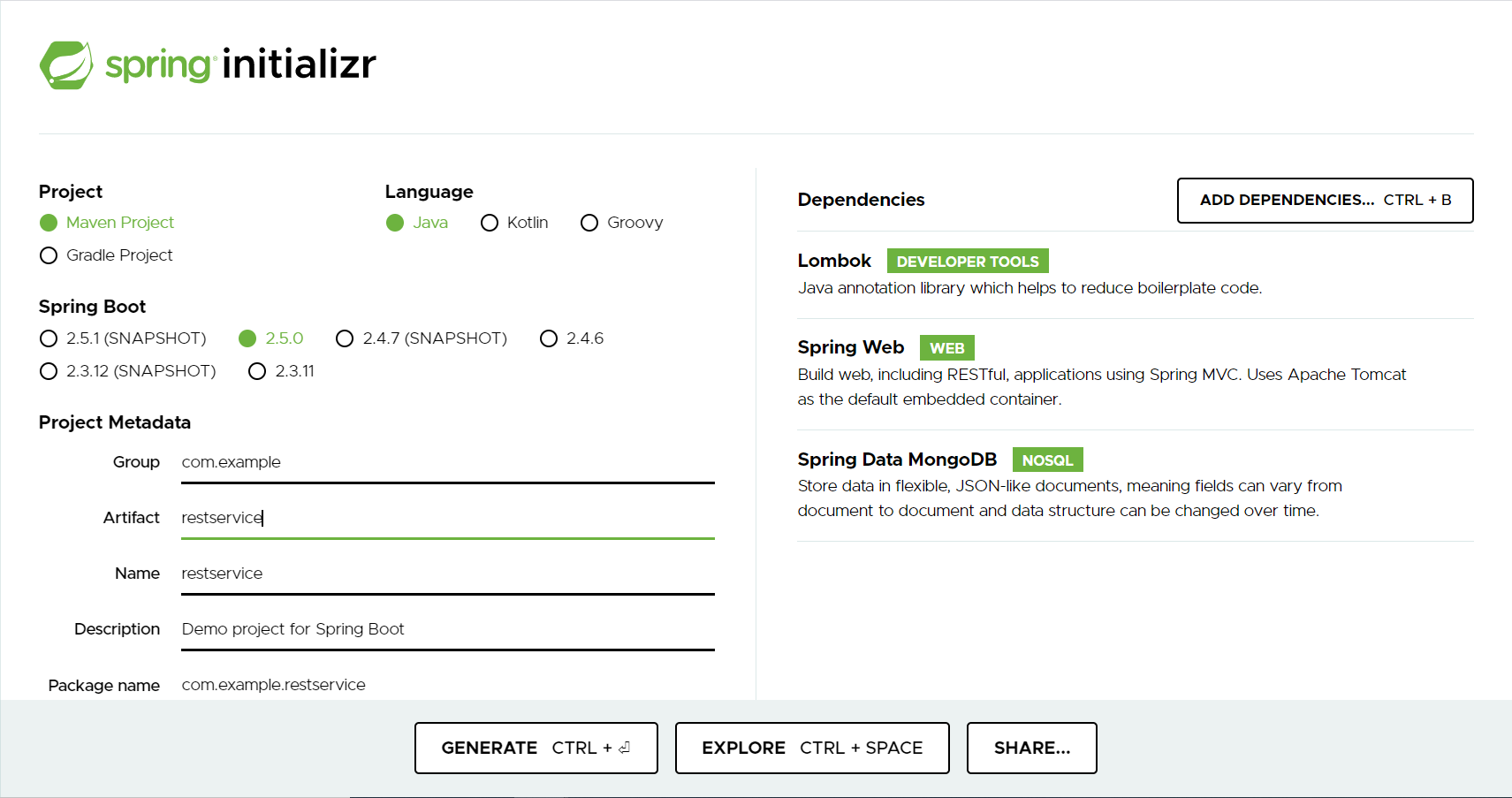This screenshot has width=1512, height=798.
Task: Click the Dependencies heading
Action: point(861,200)
